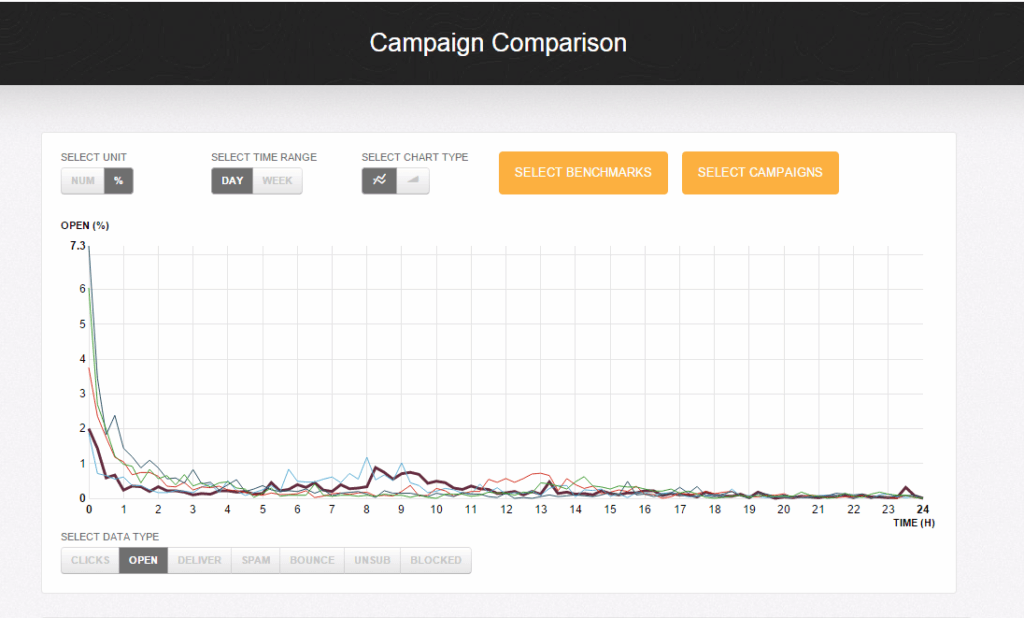Open the Select Benchmarks picker
The width and height of the screenshot is (1024, 618).
582,172
